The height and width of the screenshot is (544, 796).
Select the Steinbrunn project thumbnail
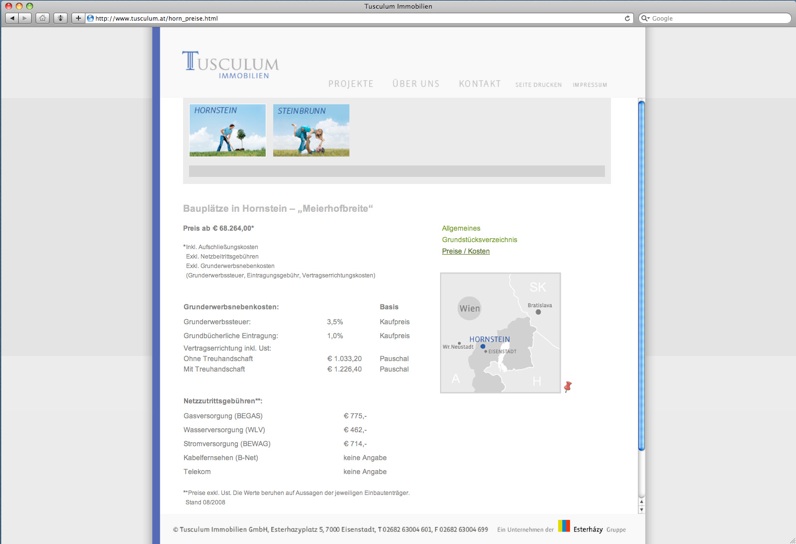pyautogui.click(x=311, y=130)
